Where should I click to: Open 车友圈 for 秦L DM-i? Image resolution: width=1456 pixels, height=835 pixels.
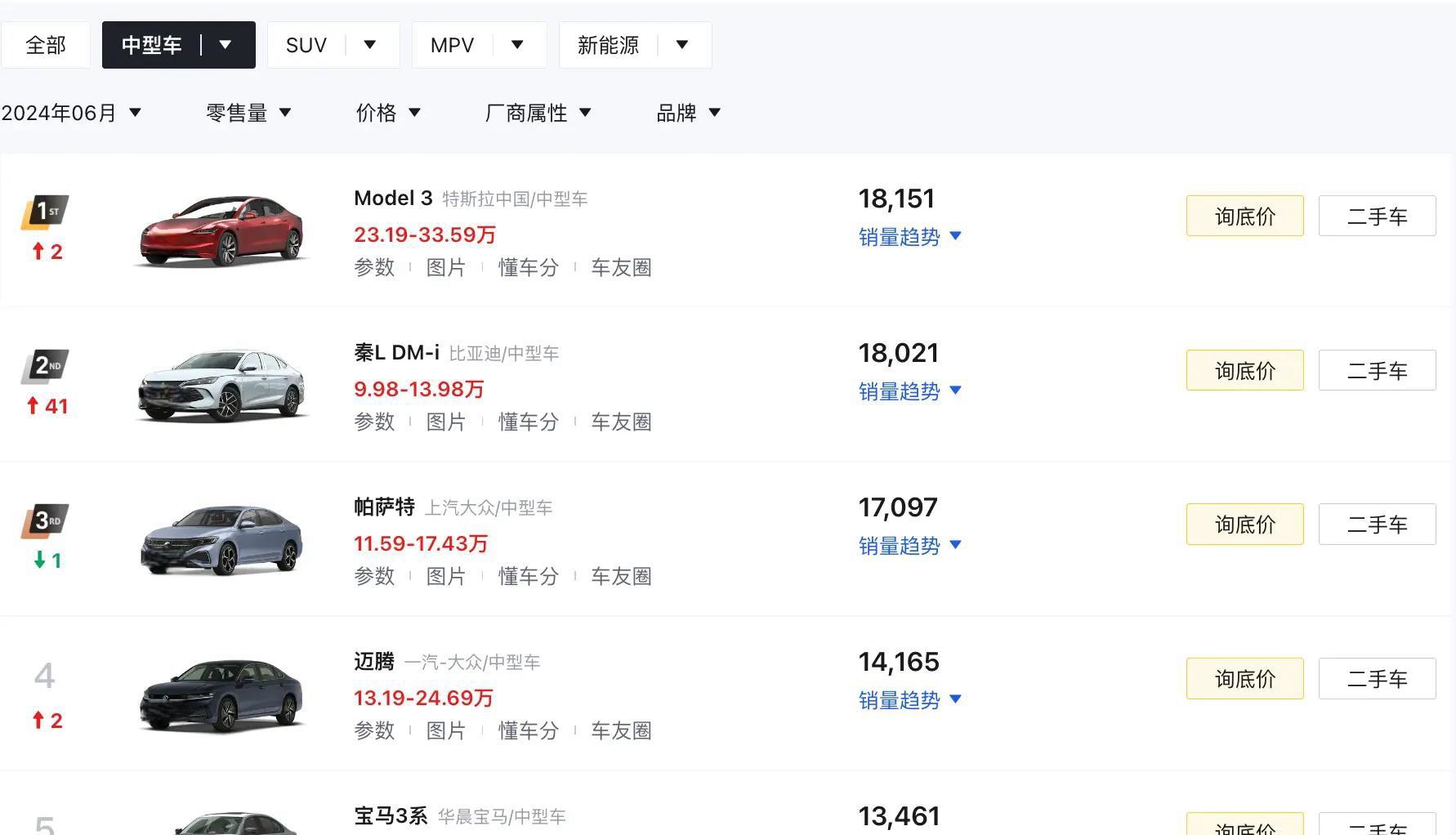(621, 422)
